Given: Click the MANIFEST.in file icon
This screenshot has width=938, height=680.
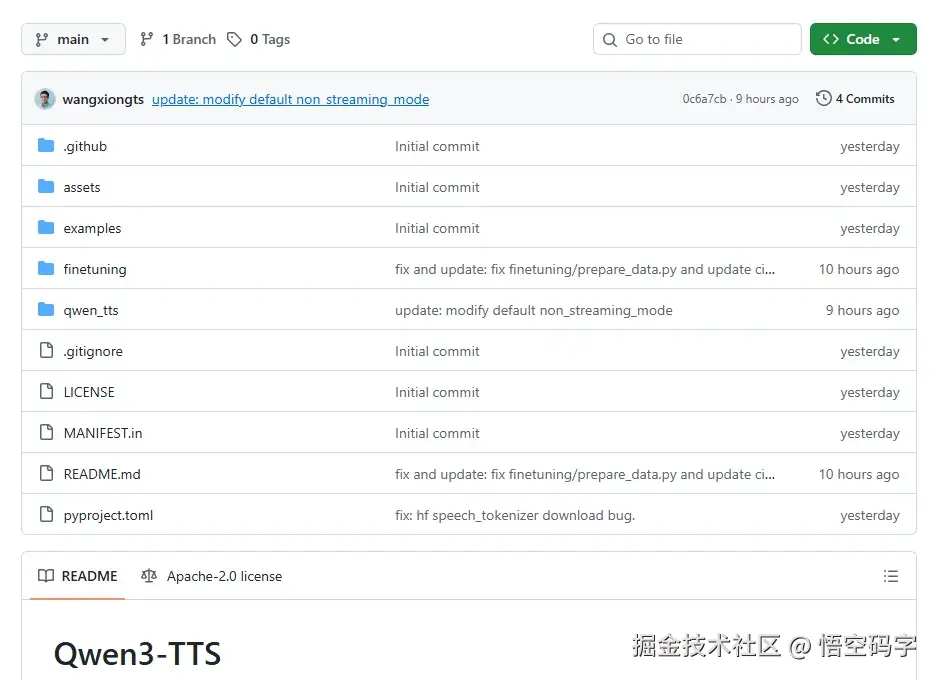Looking at the screenshot, I should click(x=46, y=432).
